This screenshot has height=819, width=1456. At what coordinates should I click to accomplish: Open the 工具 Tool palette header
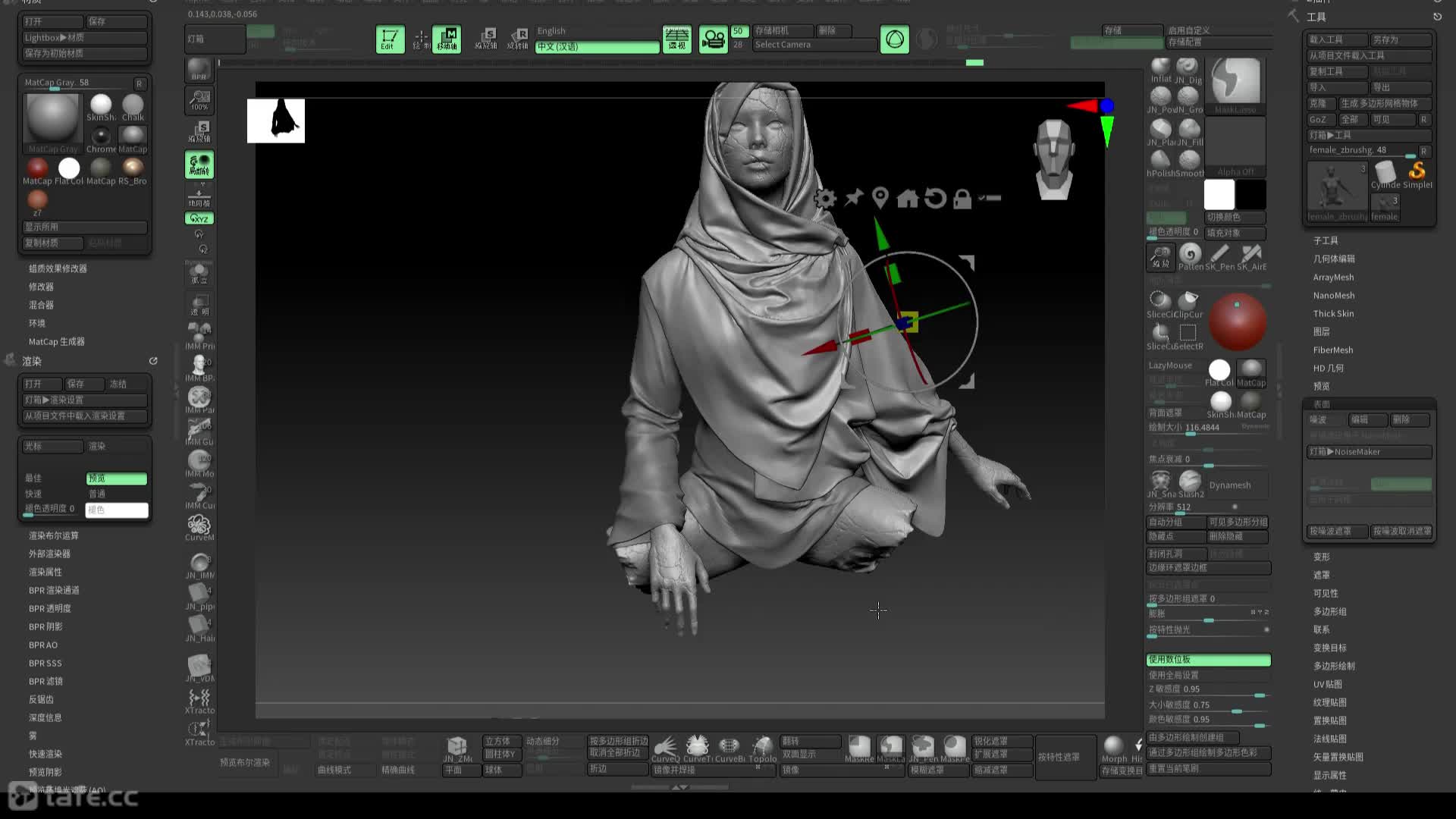click(1316, 17)
